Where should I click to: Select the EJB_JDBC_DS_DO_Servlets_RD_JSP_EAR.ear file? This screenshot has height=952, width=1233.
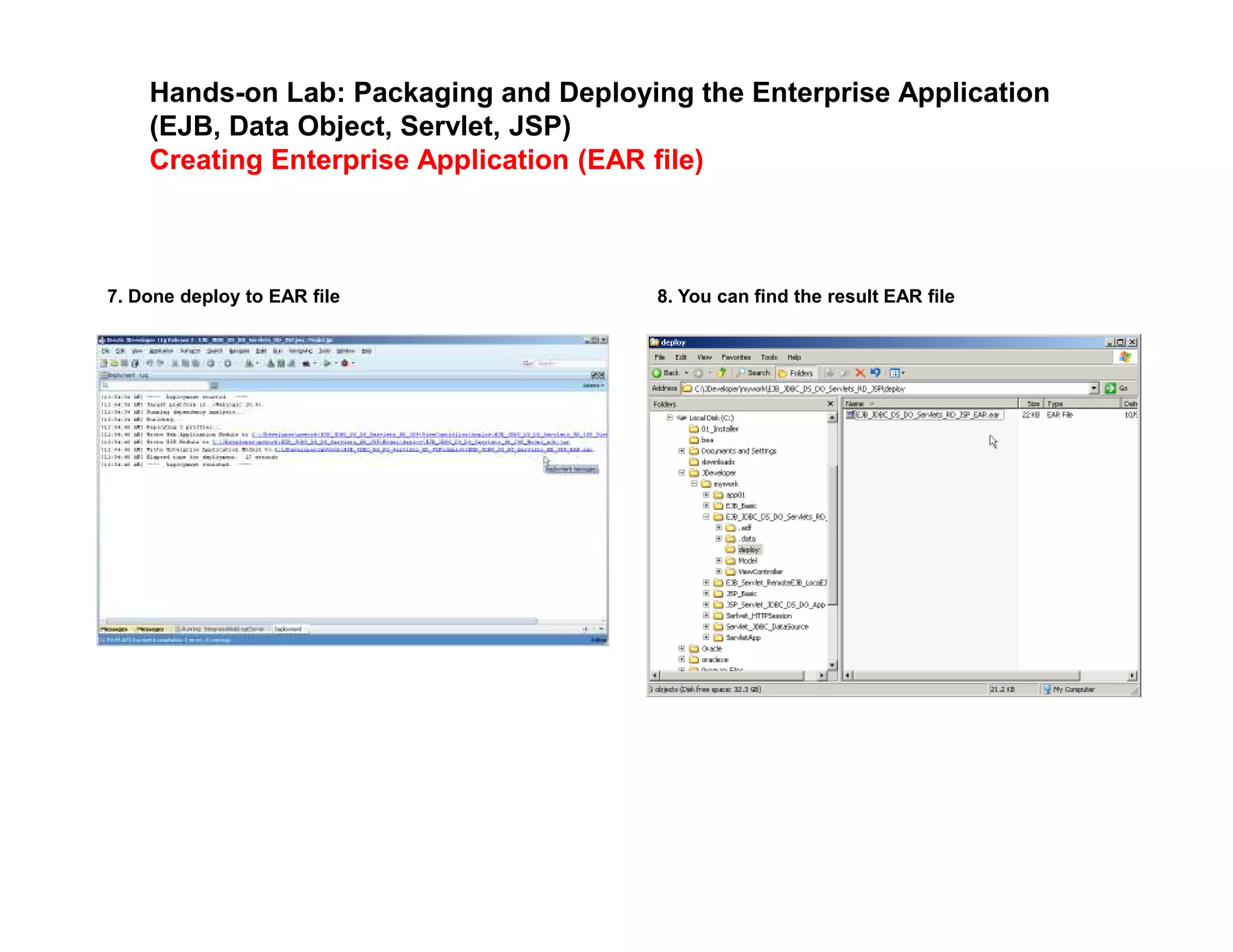tap(924, 415)
